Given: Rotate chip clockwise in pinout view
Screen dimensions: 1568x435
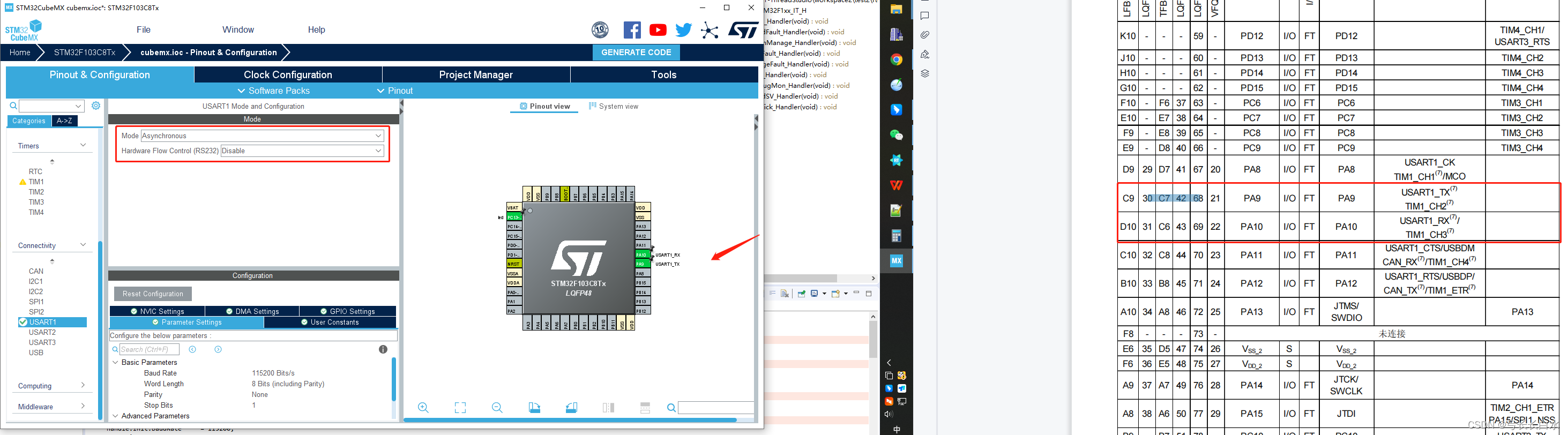Looking at the screenshot, I should (534, 408).
